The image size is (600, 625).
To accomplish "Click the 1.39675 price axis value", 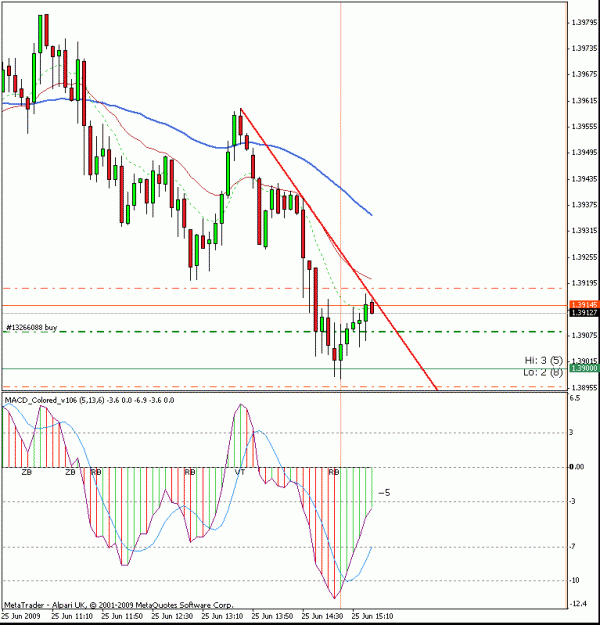I will tap(584, 74).
